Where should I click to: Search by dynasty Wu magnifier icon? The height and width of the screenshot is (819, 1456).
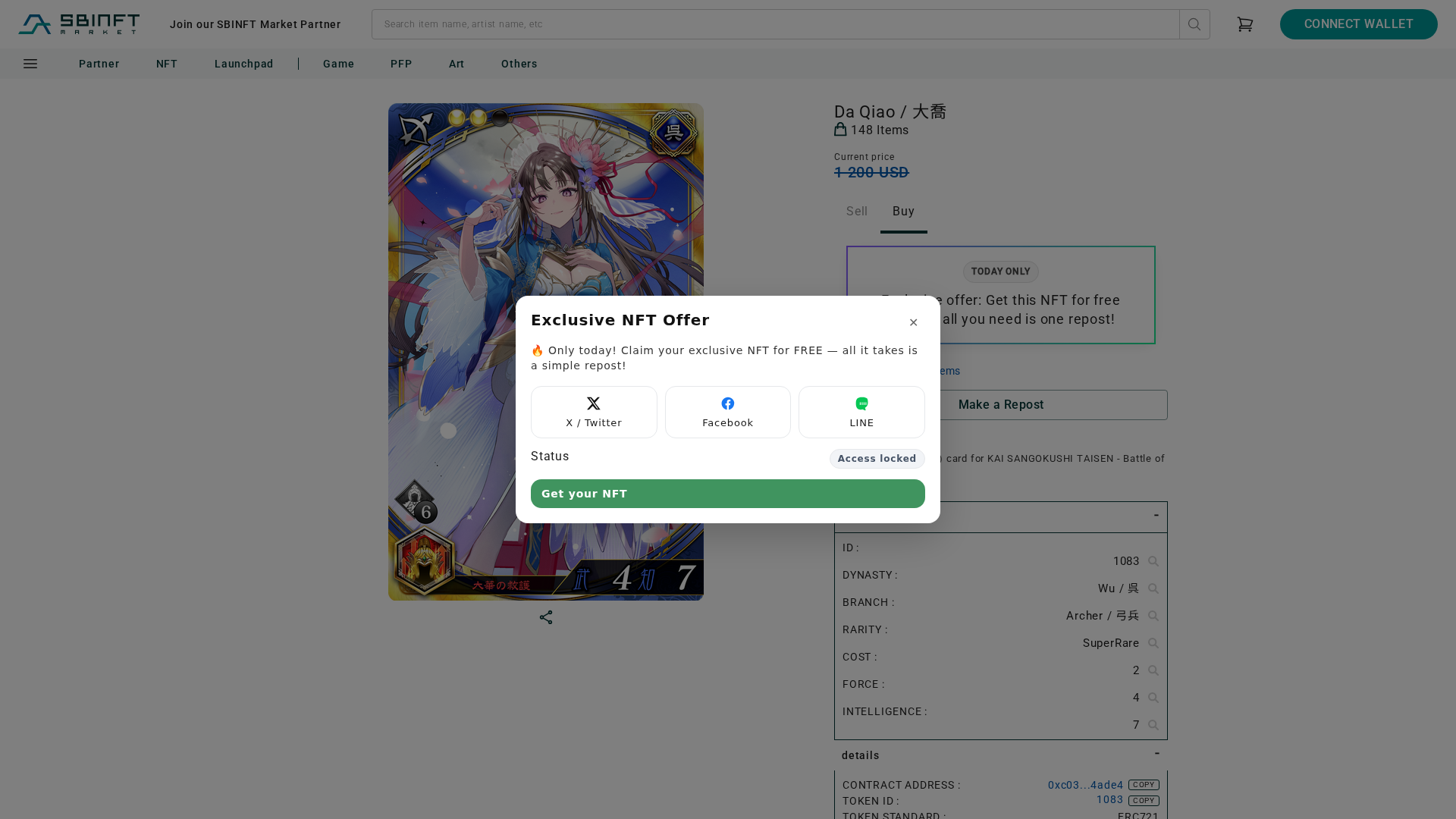(x=1153, y=588)
